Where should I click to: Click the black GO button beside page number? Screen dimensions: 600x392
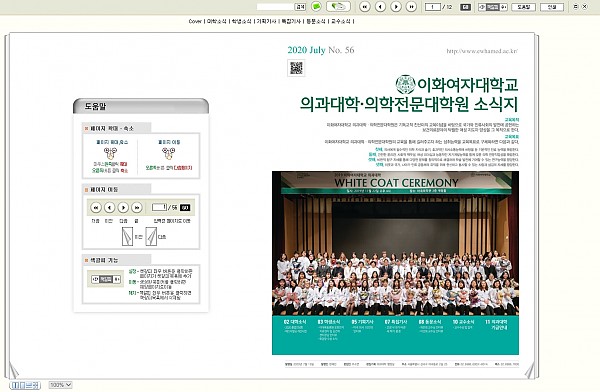tap(465, 7)
